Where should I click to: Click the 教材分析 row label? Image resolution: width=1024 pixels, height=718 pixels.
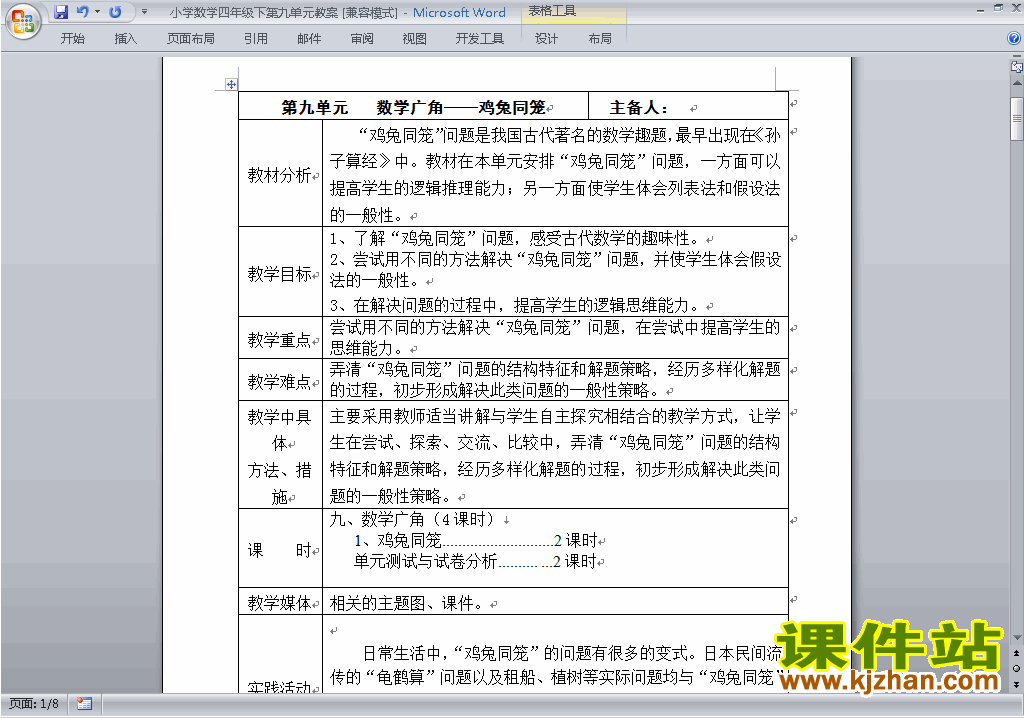(x=280, y=174)
